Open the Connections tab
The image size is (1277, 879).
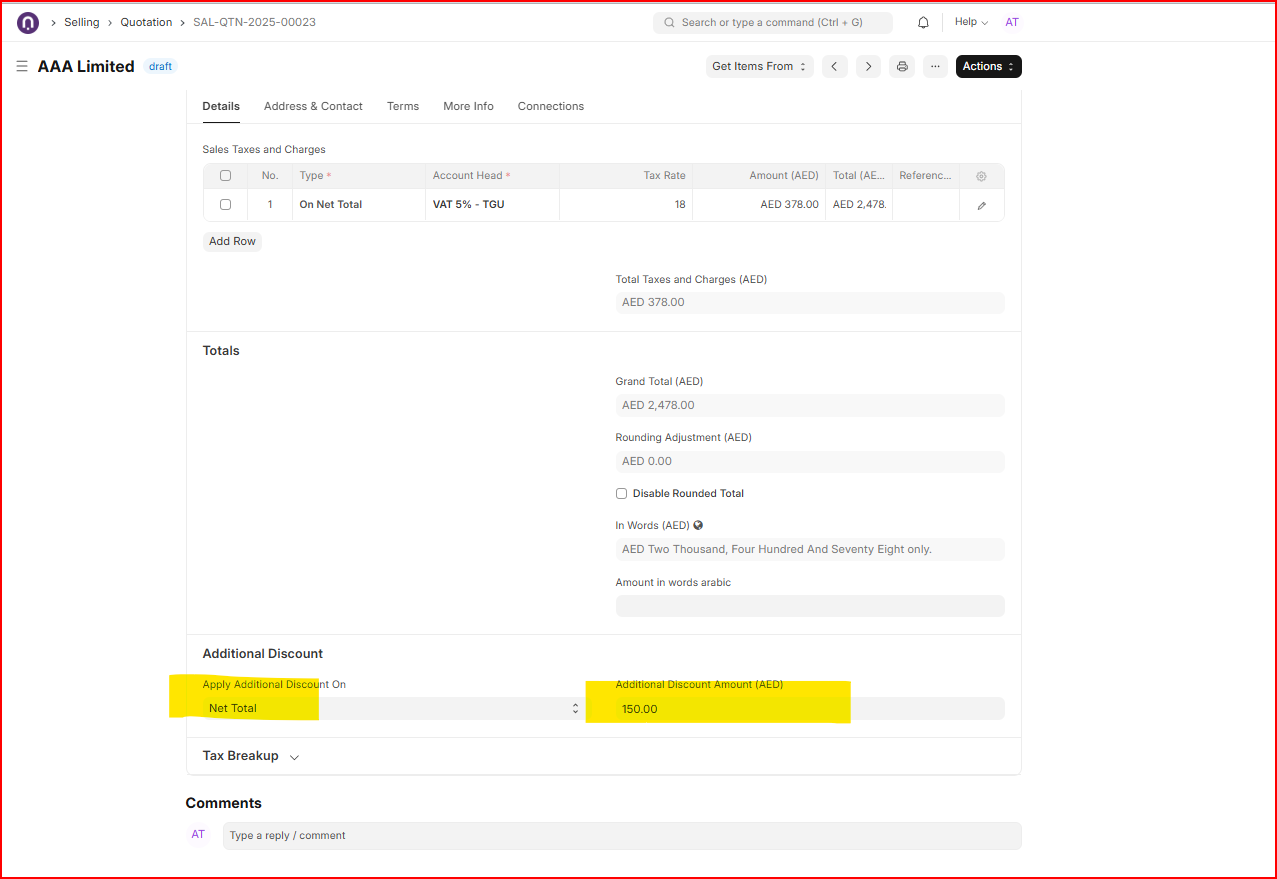pos(550,106)
